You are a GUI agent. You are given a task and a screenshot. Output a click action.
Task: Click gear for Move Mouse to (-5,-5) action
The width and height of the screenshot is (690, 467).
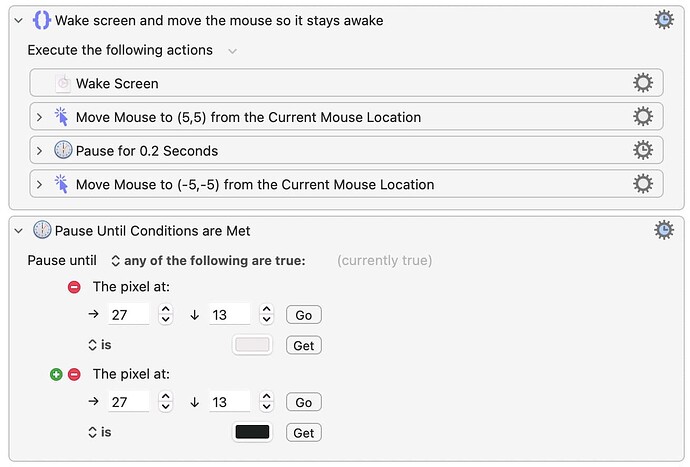[643, 184]
